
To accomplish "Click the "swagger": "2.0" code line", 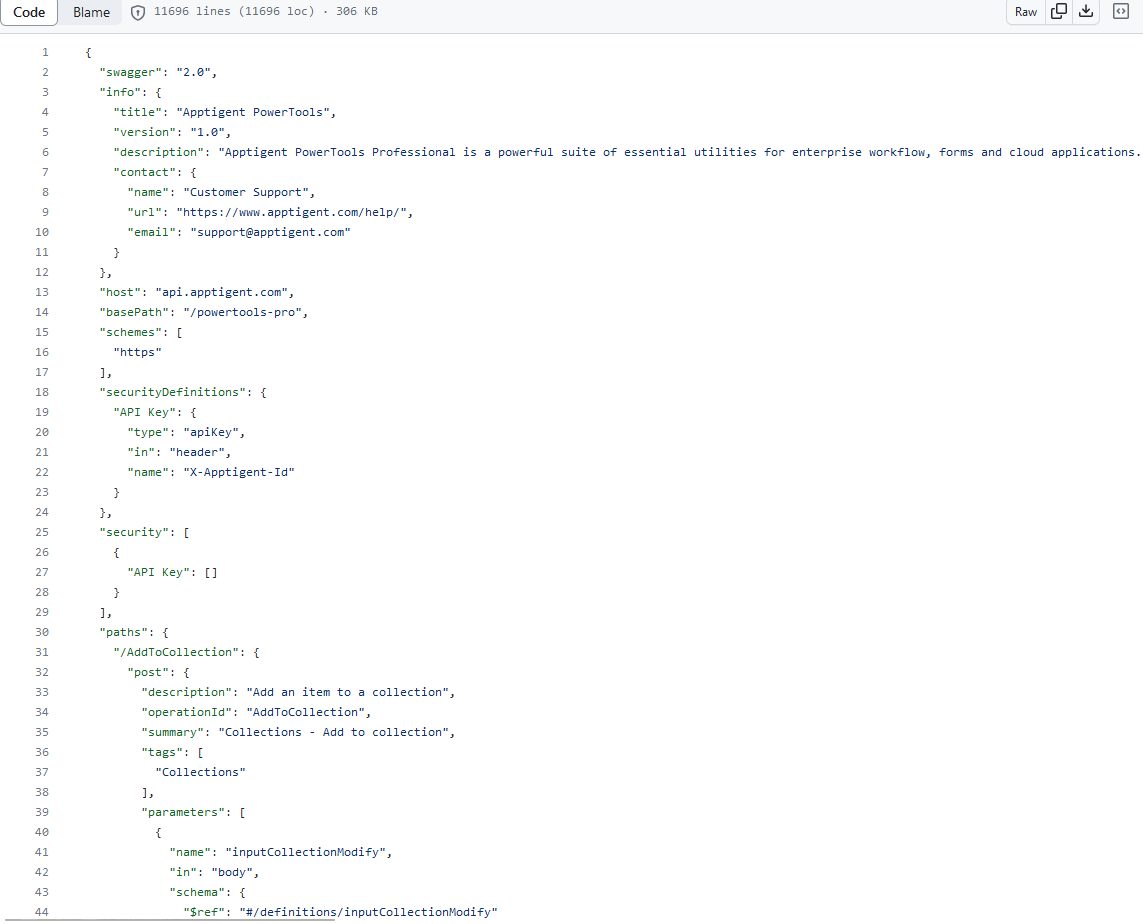I will pyautogui.click(x=157, y=72).
